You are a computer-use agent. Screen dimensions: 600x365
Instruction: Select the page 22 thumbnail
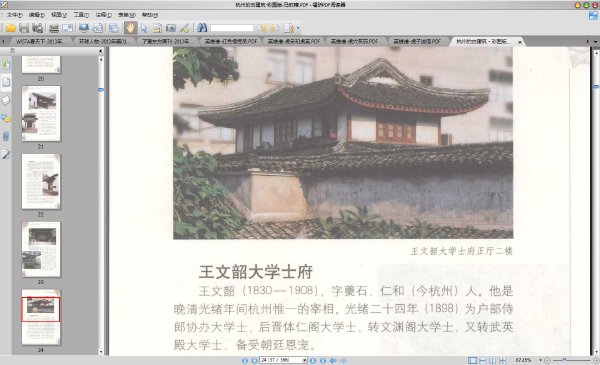point(41,181)
